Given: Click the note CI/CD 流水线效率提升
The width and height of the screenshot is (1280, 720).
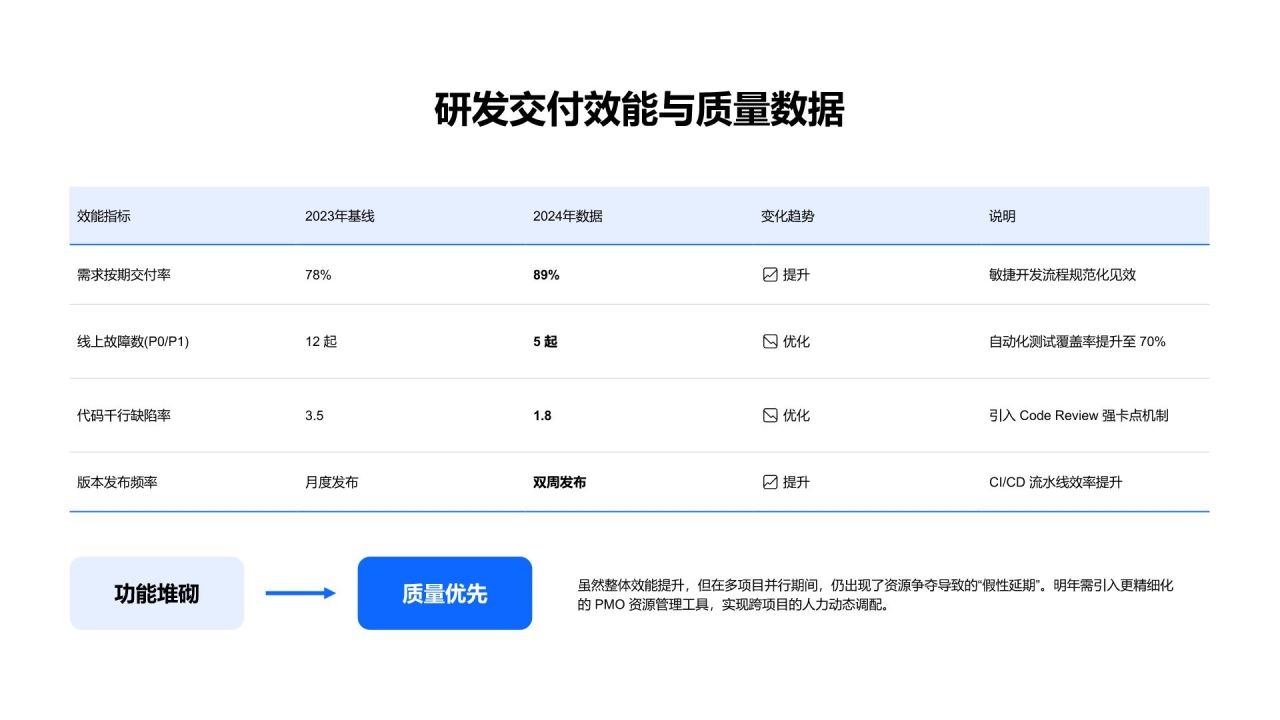Looking at the screenshot, I should point(1056,482).
